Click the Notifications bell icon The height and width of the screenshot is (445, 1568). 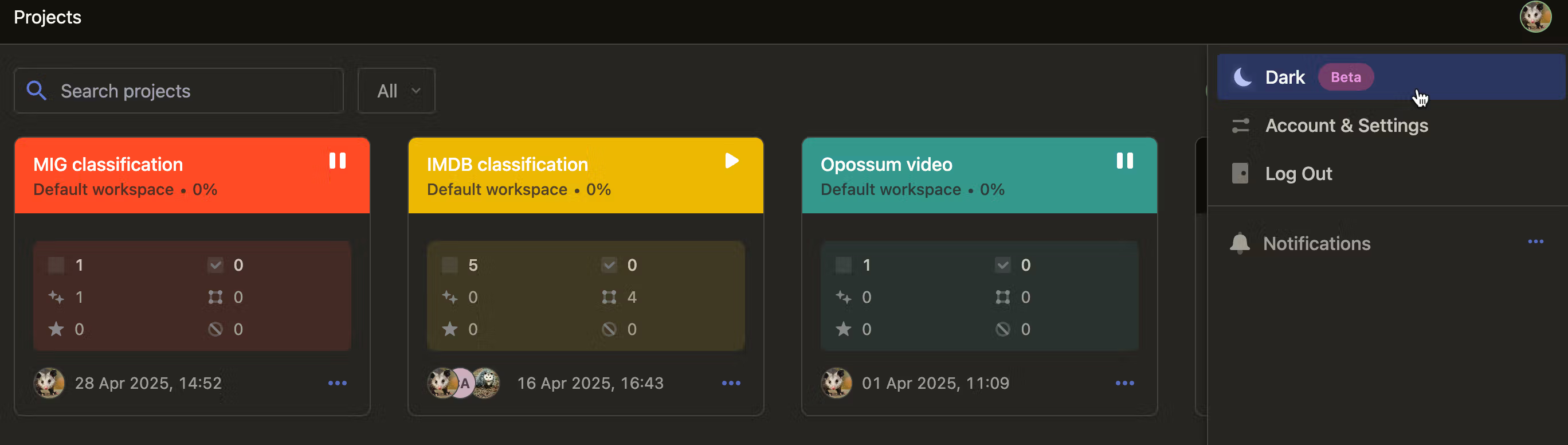(x=1241, y=244)
